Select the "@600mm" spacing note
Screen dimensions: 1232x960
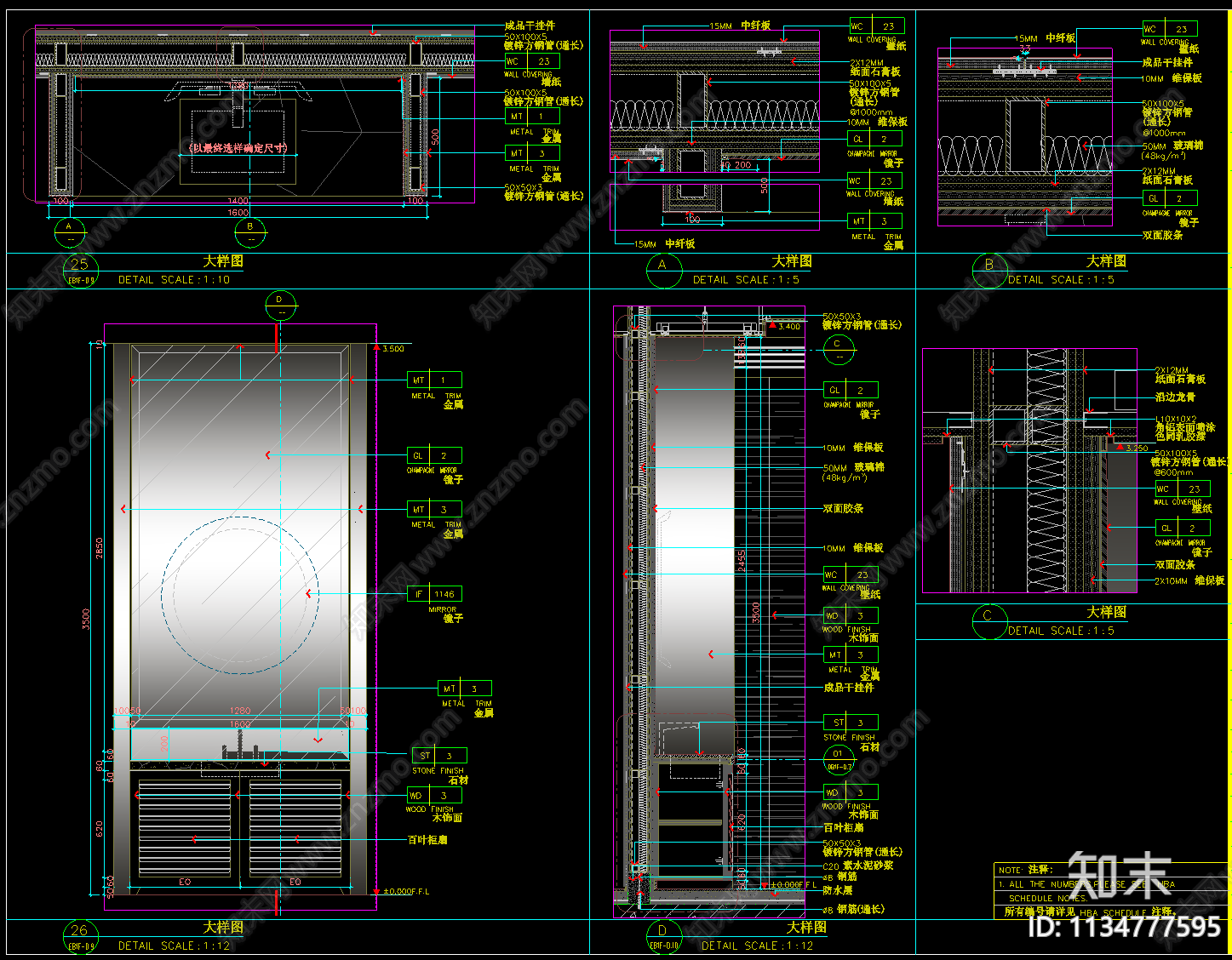click(x=1173, y=472)
